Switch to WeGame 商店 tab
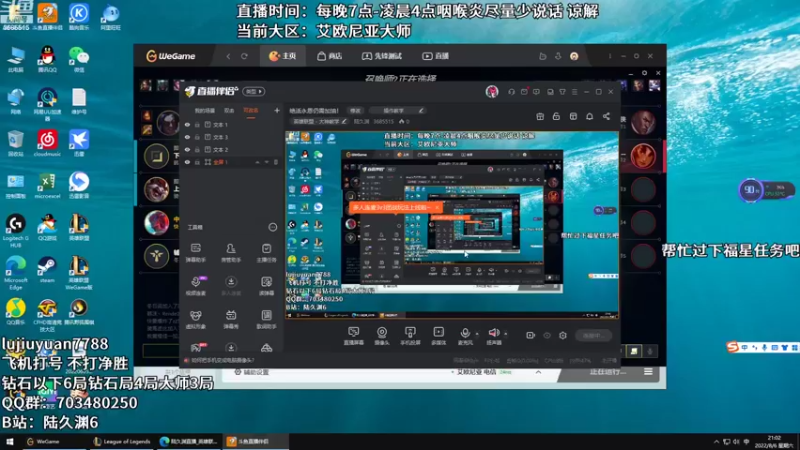The height and width of the screenshot is (450, 800). [330, 56]
